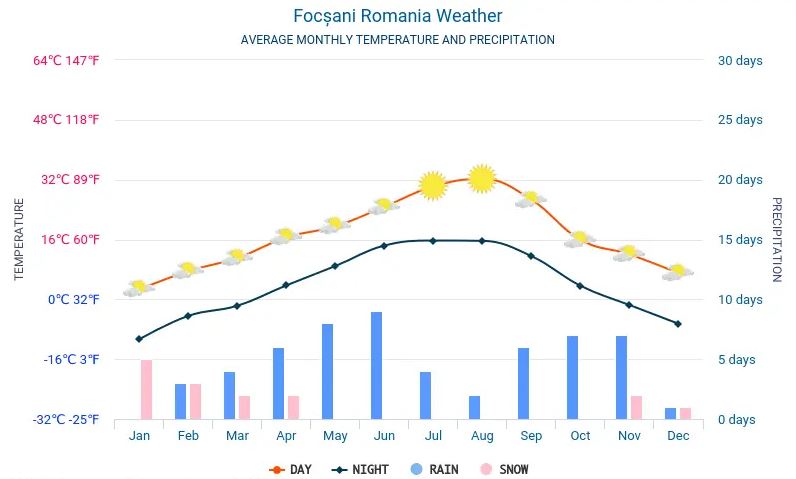Click the June rain bar
This screenshot has width=796, height=479.
(376, 365)
